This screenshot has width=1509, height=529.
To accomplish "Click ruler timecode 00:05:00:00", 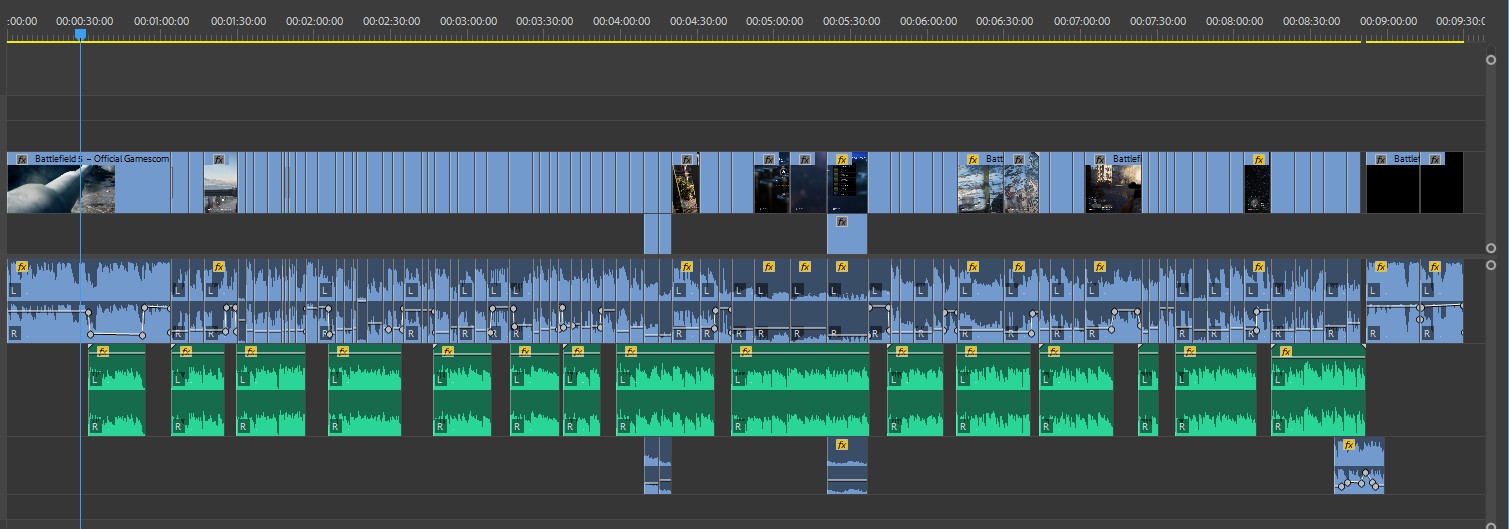I will (774, 21).
